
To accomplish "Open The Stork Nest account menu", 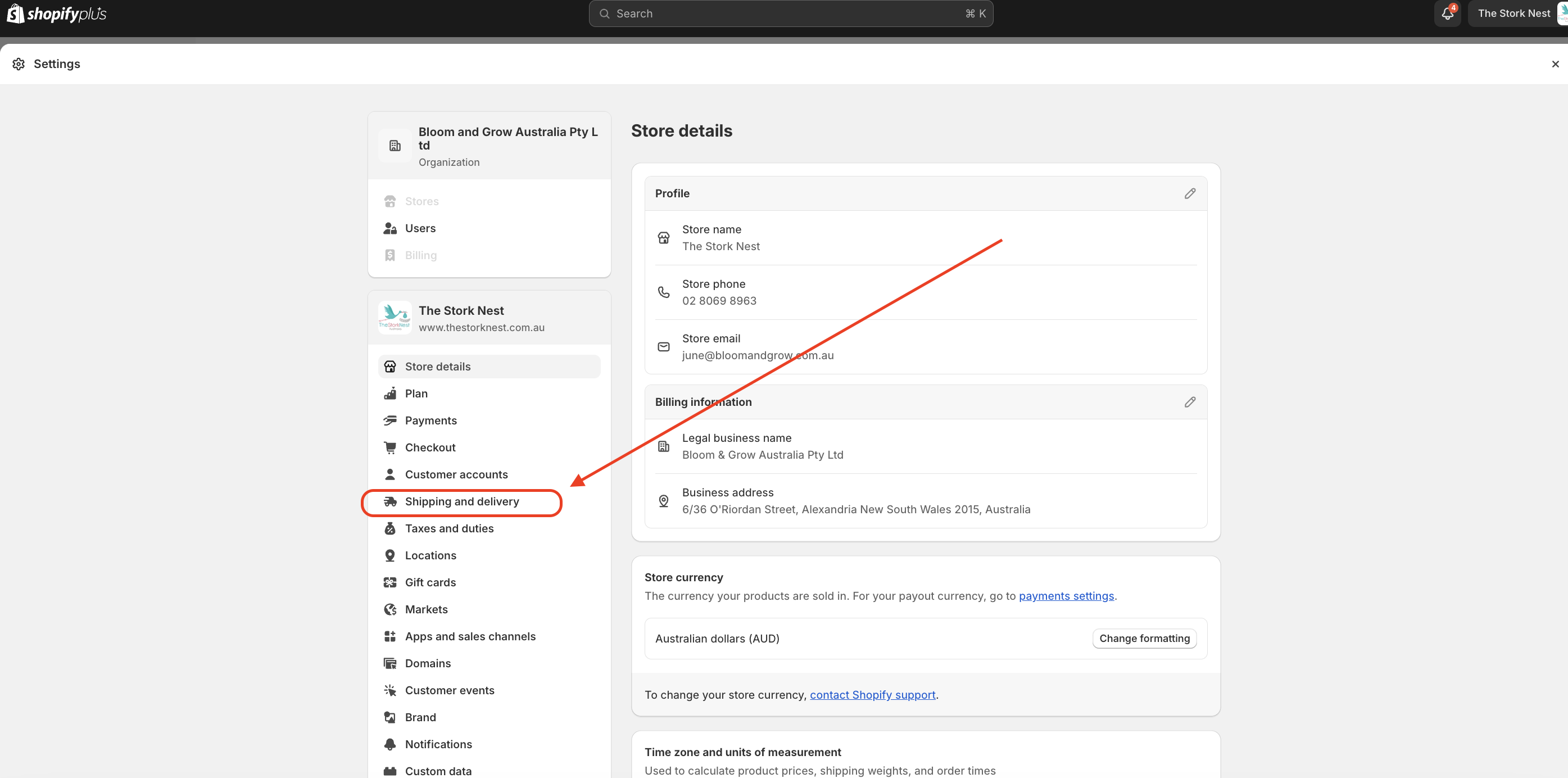I will click(1518, 13).
